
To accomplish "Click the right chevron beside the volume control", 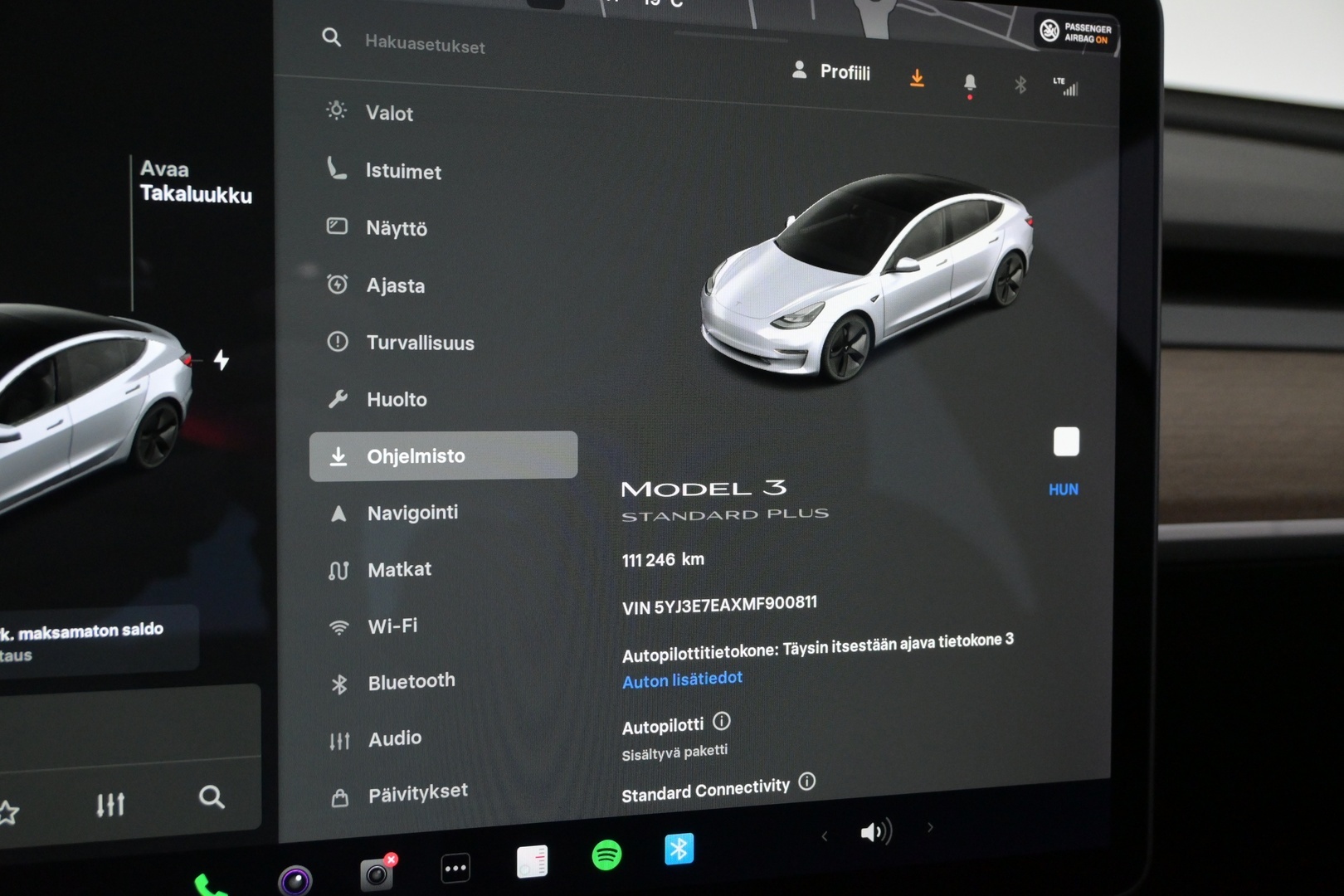I will coord(929,827).
